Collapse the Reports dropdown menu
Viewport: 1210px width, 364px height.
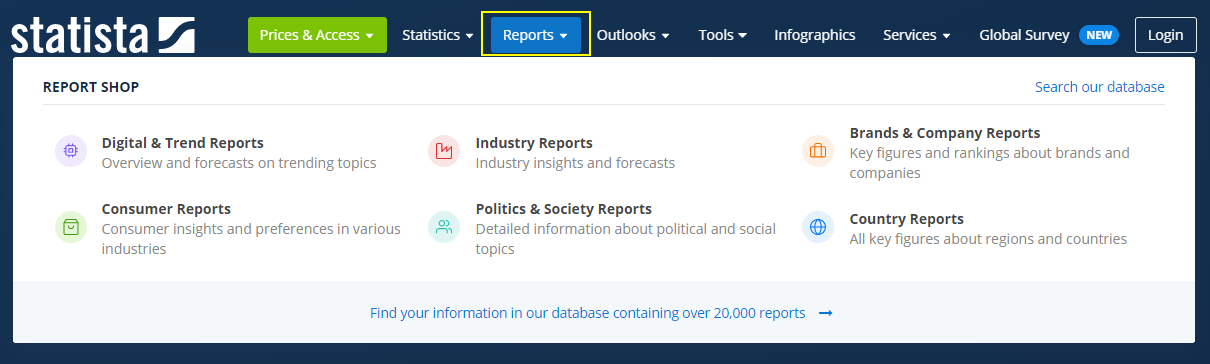(536, 35)
